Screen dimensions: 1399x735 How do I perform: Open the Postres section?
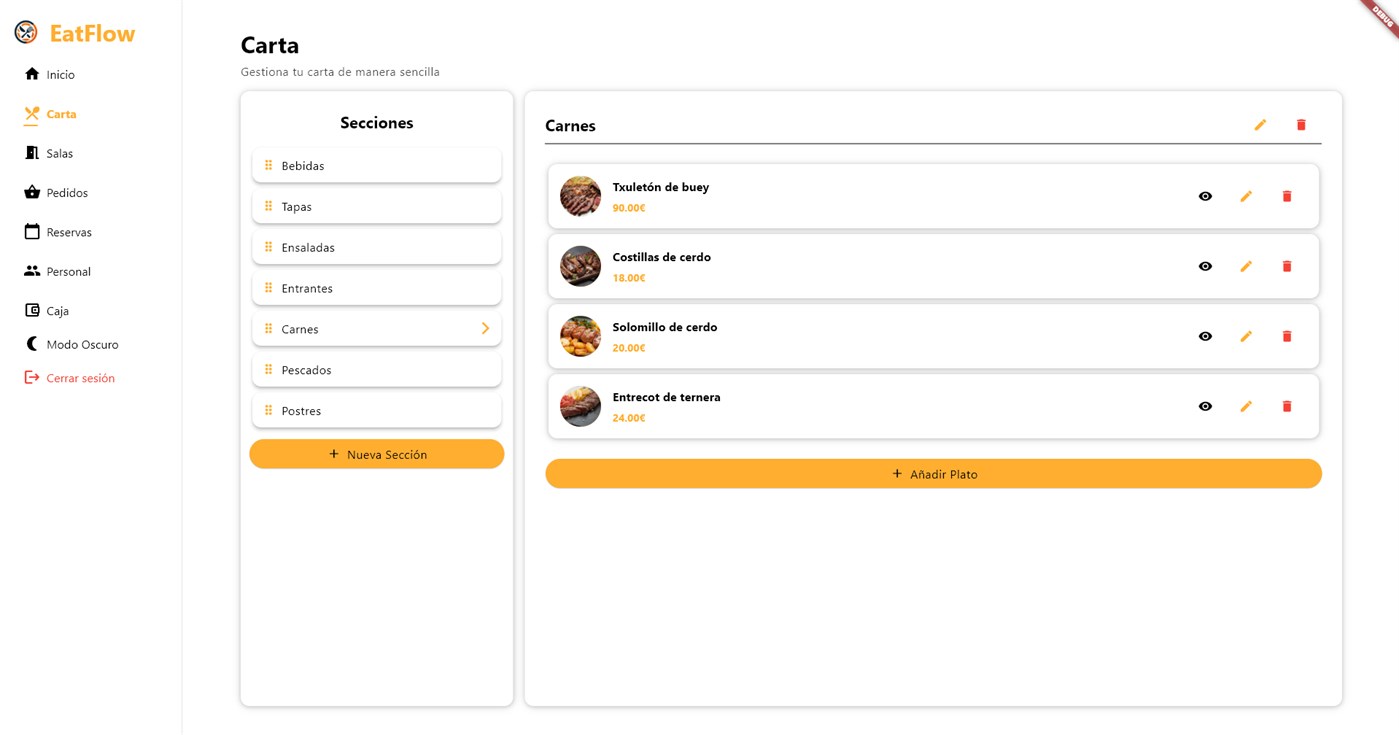(377, 411)
